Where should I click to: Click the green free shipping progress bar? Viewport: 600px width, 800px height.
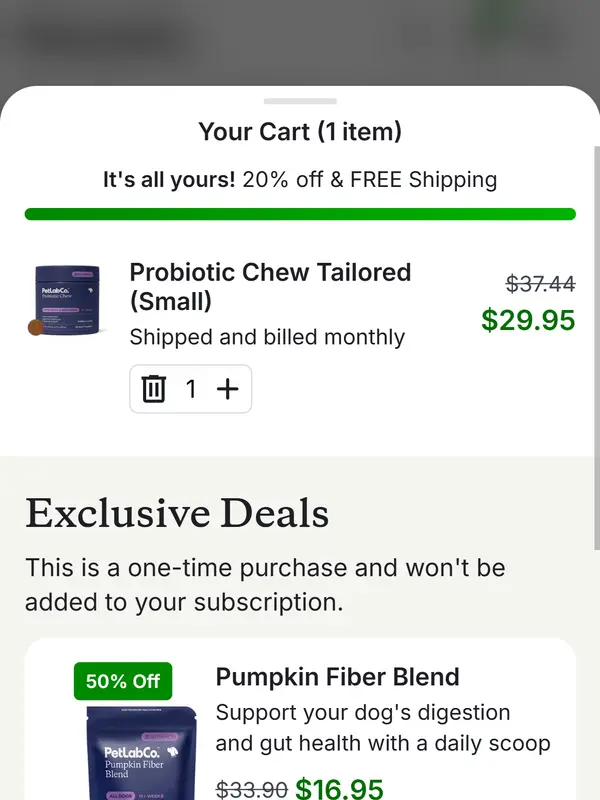tap(300, 214)
